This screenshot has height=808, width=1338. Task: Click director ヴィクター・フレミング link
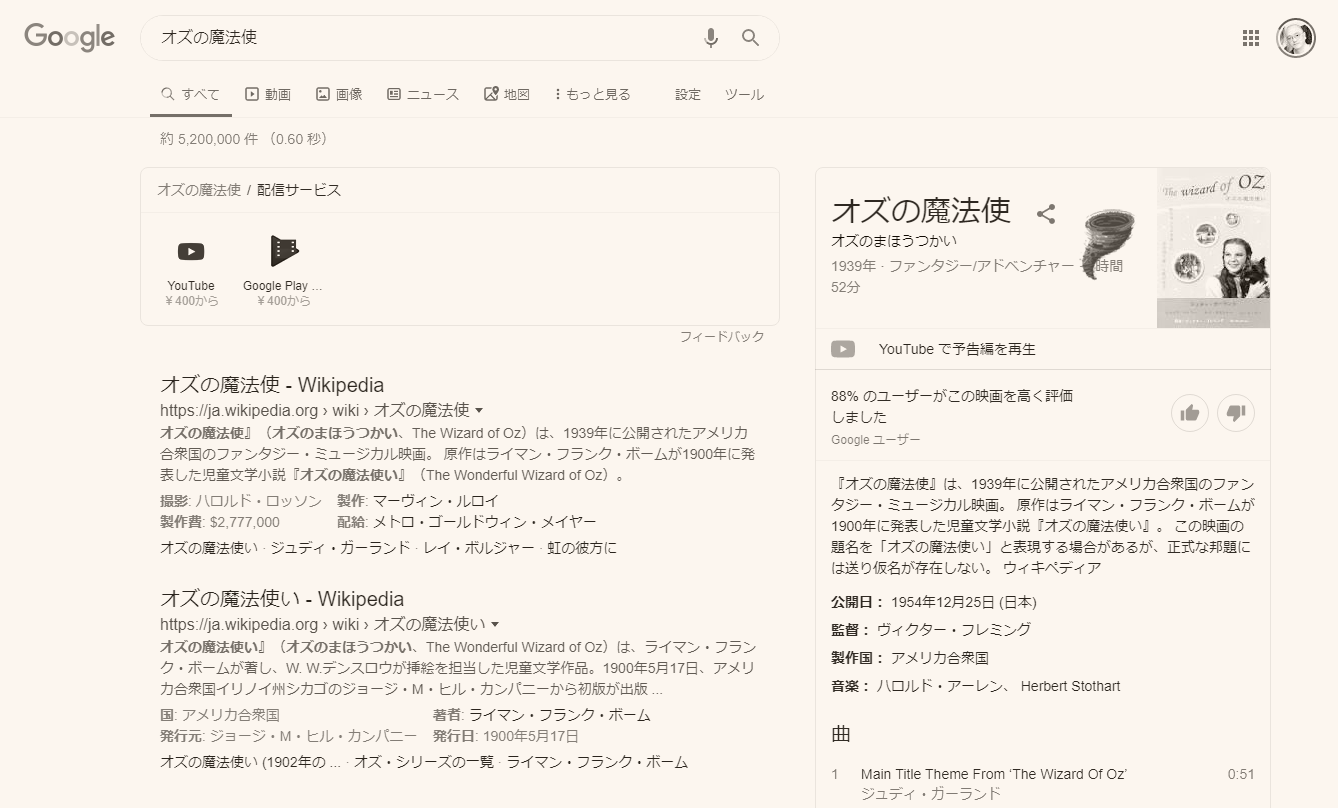pos(953,629)
